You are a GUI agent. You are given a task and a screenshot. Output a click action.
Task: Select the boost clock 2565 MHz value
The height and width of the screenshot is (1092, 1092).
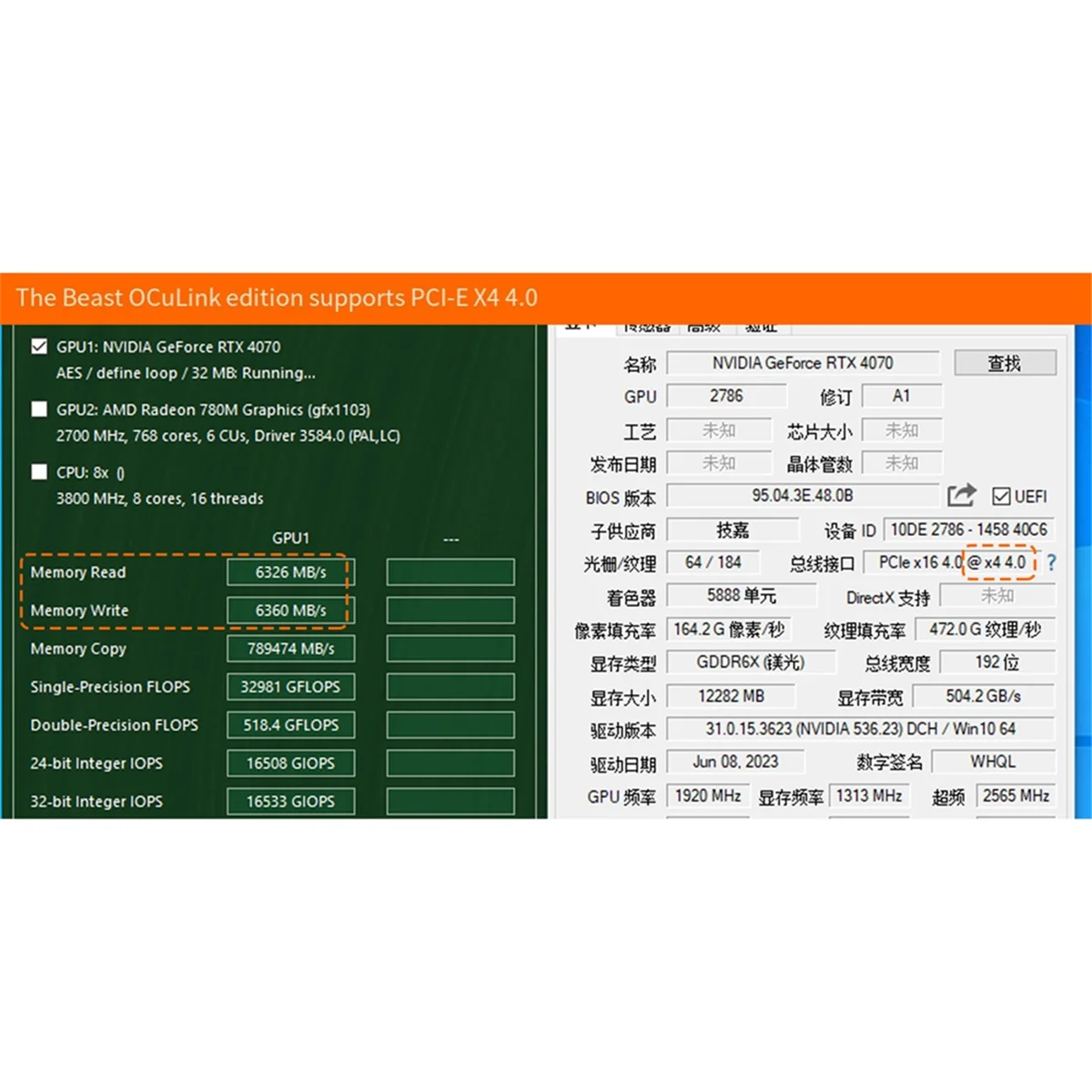(1016, 795)
